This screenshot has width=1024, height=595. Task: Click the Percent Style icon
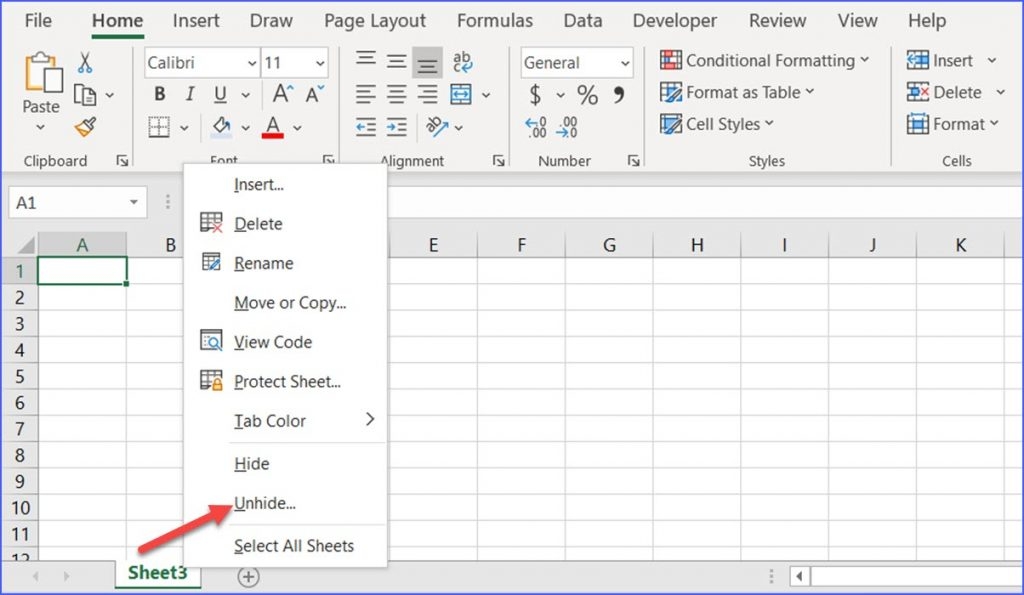(x=587, y=95)
